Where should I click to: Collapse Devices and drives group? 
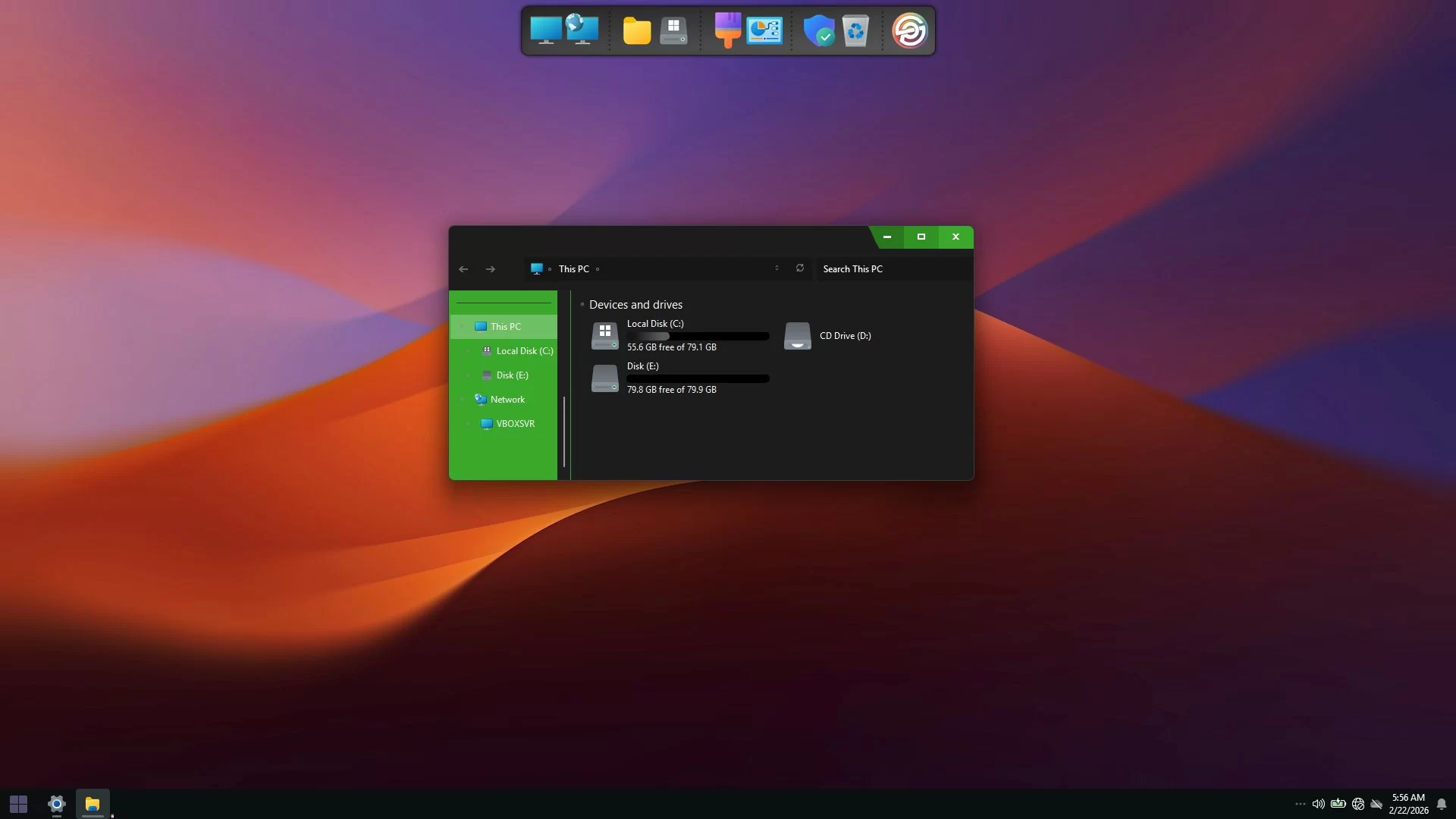click(x=582, y=305)
